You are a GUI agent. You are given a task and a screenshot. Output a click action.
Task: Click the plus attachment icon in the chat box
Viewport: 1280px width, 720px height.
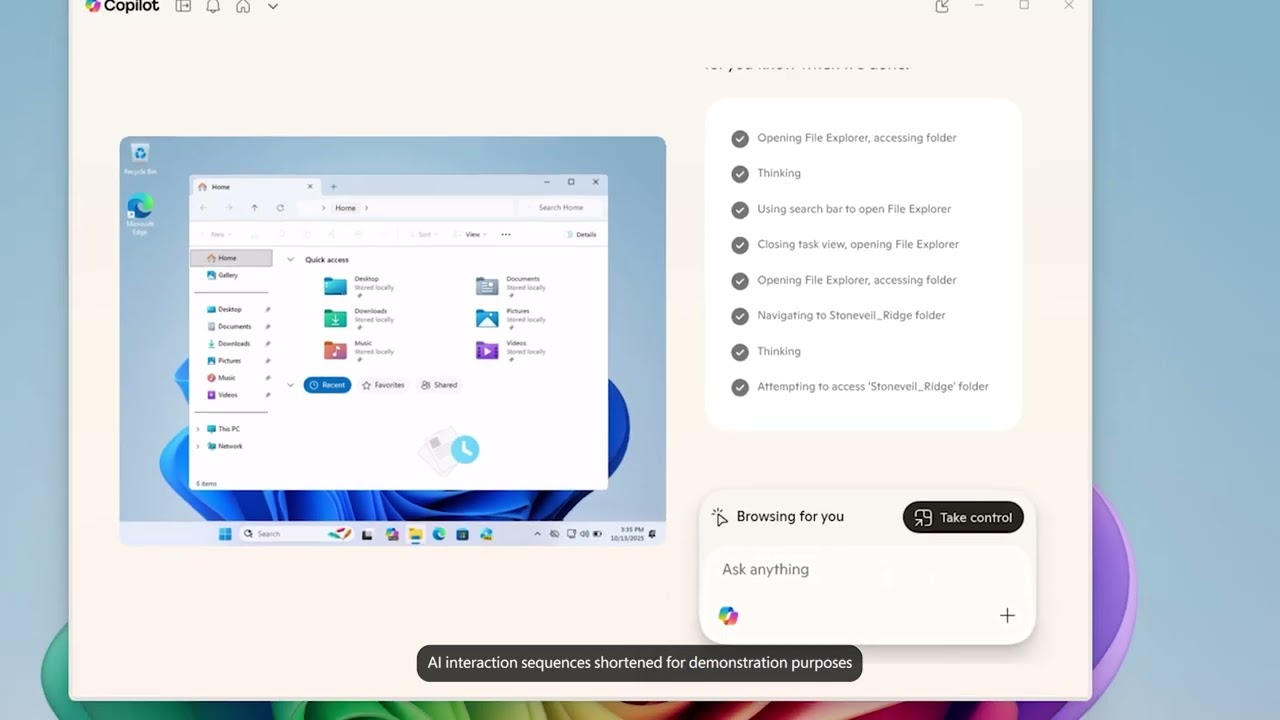pos(1007,615)
